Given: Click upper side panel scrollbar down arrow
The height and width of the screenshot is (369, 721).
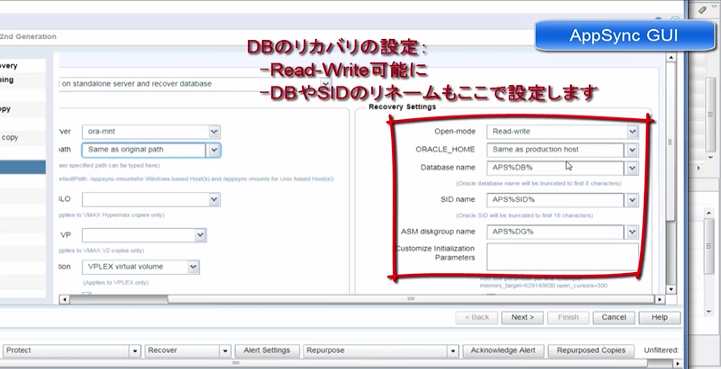Looking at the screenshot, I should [x=710, y=157].
